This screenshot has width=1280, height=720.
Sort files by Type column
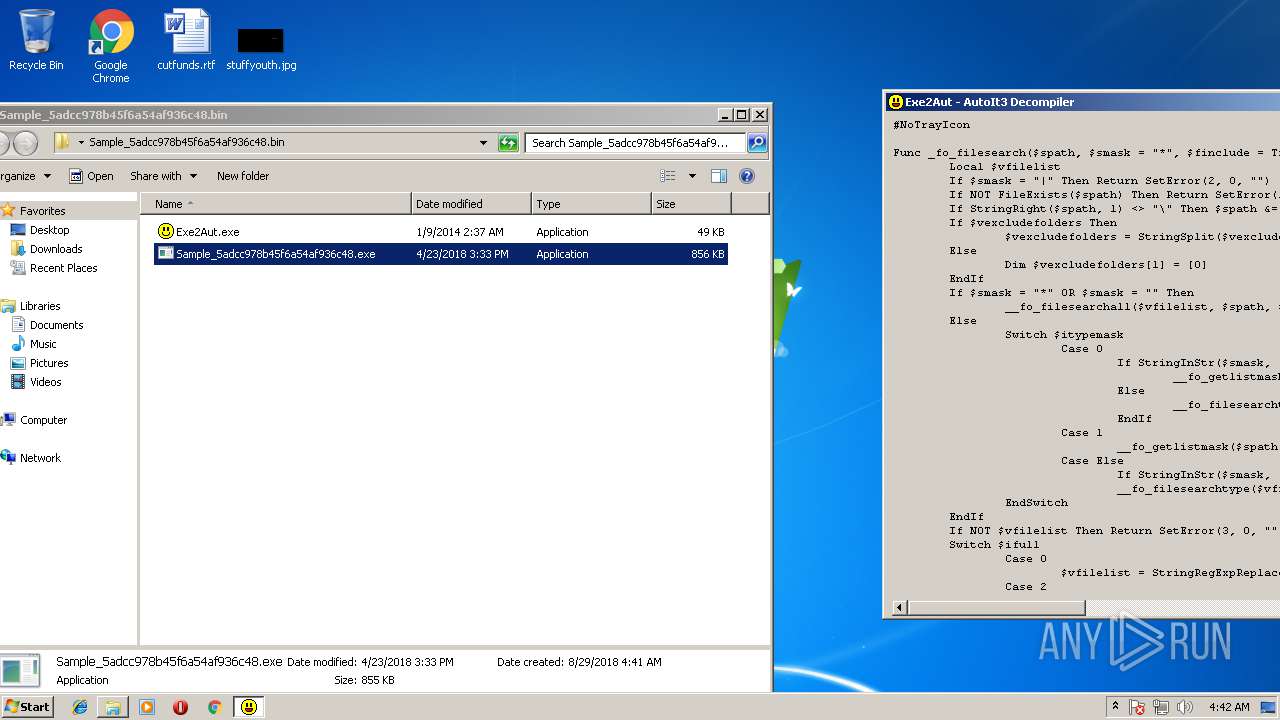pyautogui.click(x=591, y=204)
